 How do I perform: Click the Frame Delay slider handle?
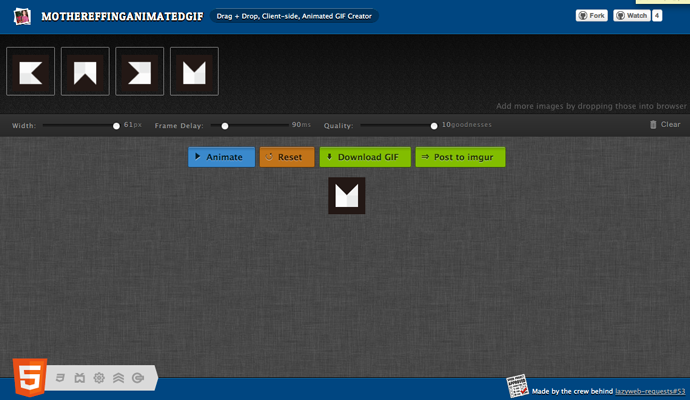(x=225, y=126)
